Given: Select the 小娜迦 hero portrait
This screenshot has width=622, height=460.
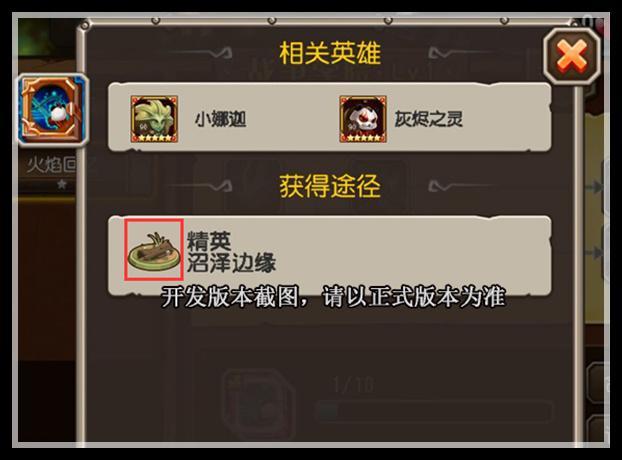Looking at the screenshot, I should click(x=154, y=119).
